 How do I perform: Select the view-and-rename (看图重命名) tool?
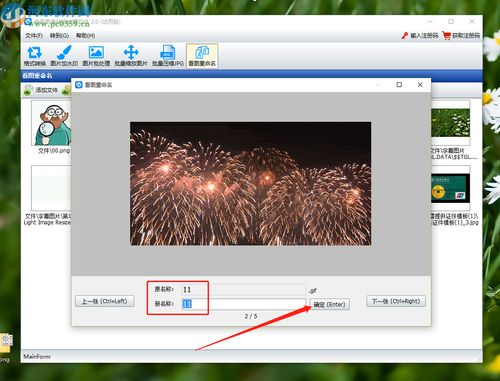click(x=202, y=56)
